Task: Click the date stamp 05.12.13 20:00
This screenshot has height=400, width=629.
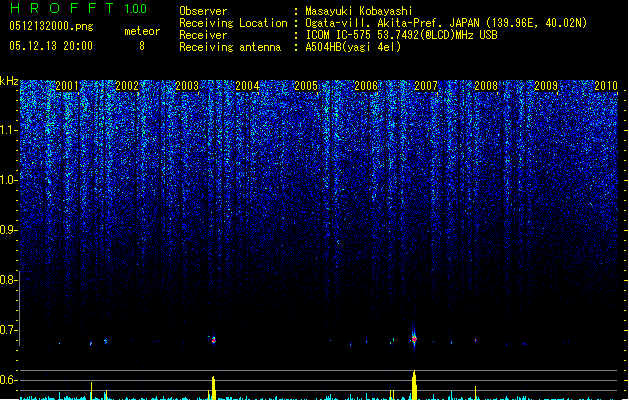Action: point(51,46)
